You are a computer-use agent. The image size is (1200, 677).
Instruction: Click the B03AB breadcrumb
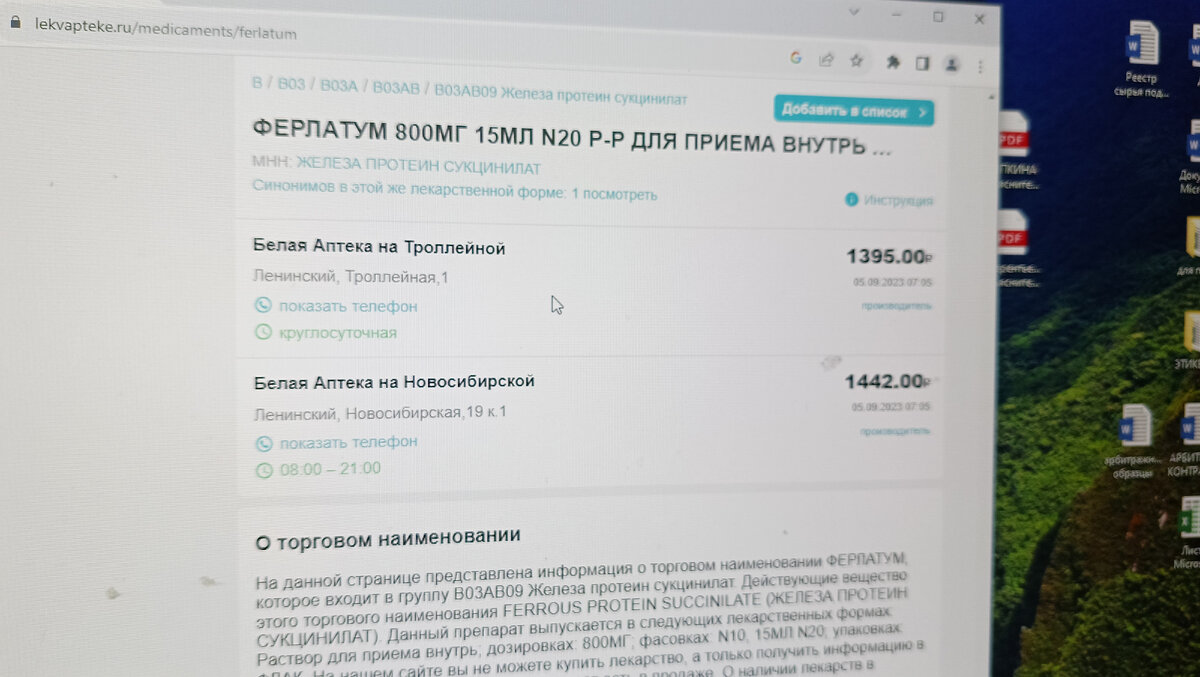pos(396,87)
